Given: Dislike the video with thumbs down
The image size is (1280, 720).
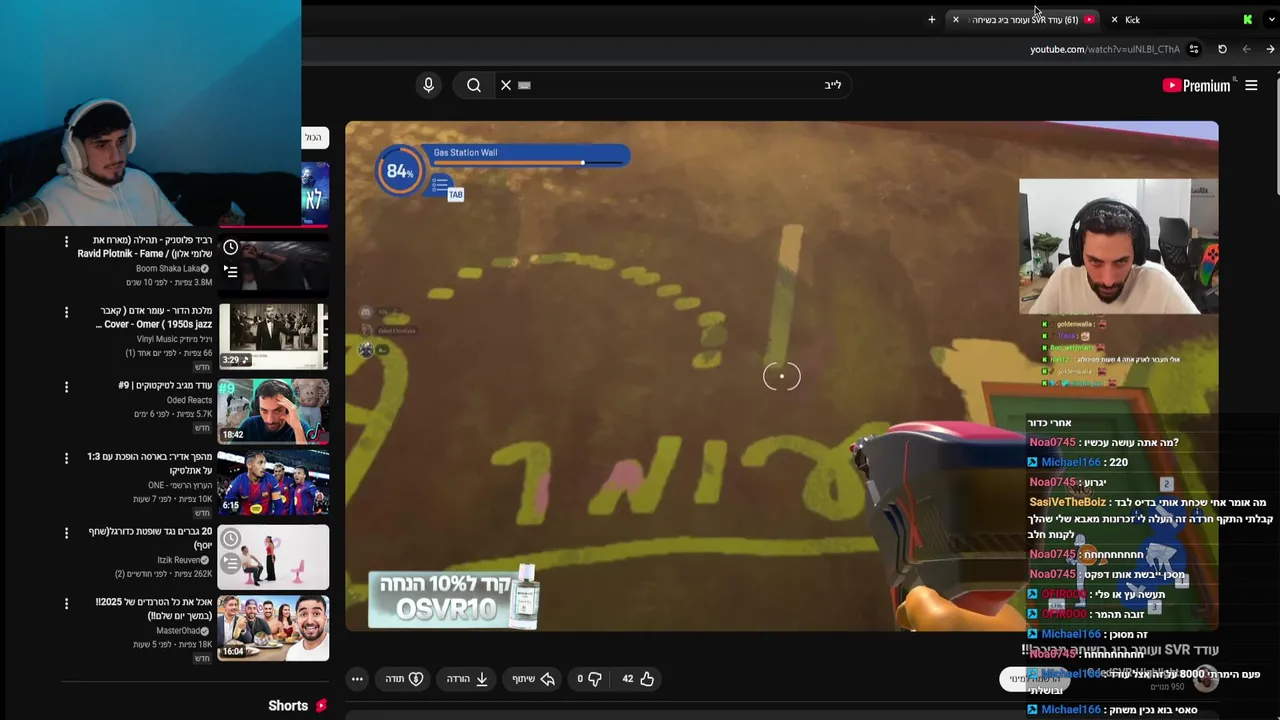Looking at the screenshot, I should (x=589, y=679).
